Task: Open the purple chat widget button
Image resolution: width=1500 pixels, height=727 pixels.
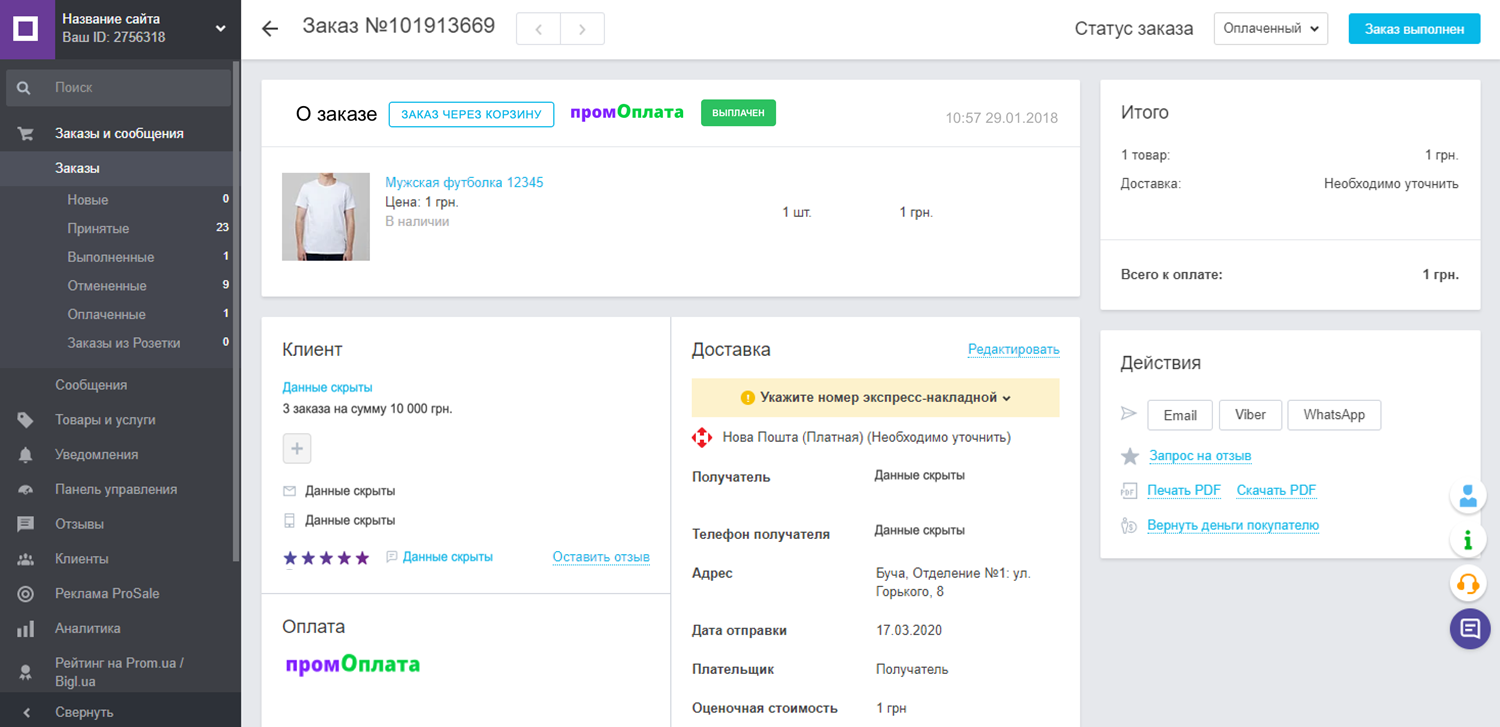Action: [x=1470, y=629]
